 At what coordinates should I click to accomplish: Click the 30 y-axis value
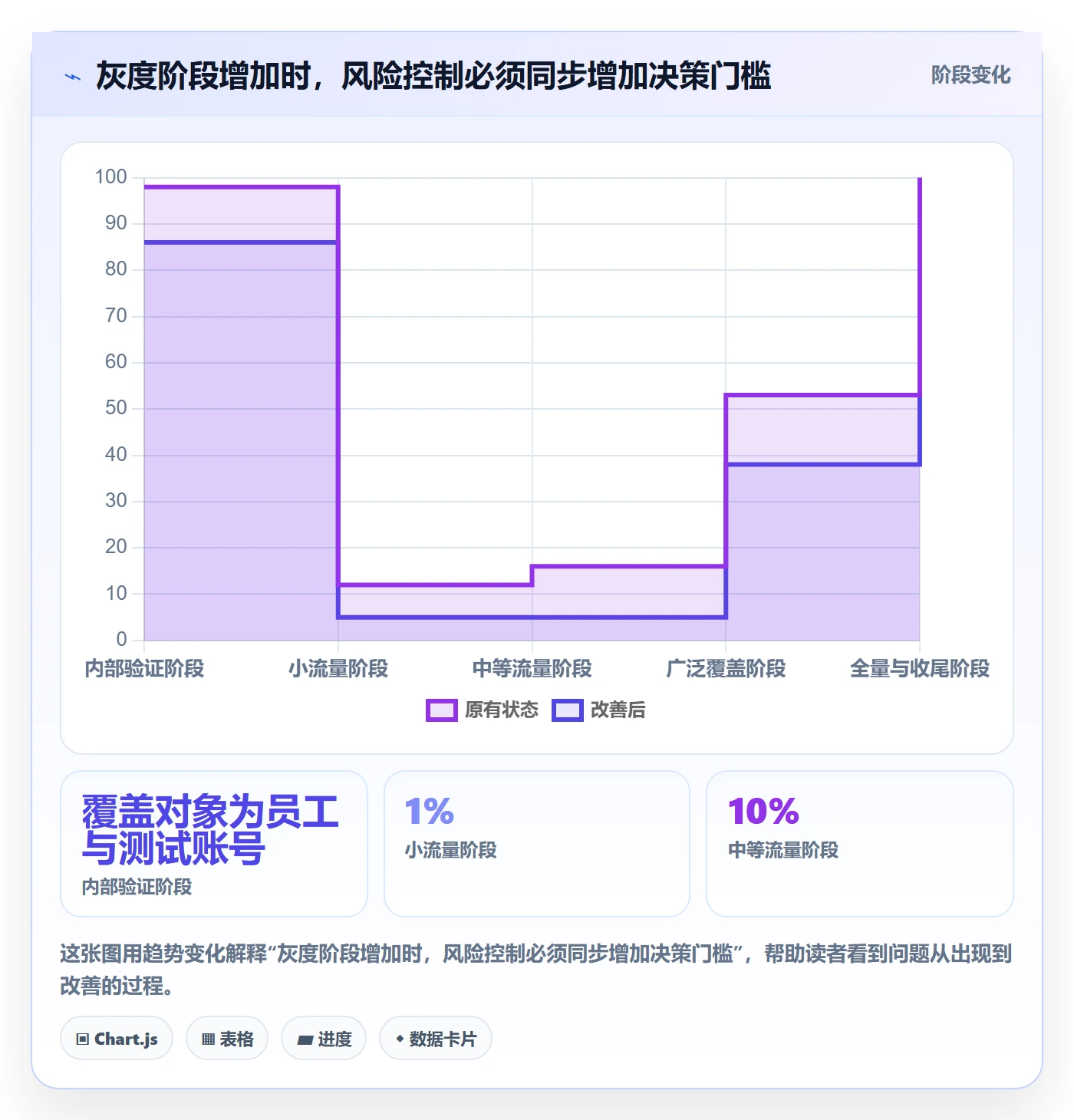[x=116, y=501]
